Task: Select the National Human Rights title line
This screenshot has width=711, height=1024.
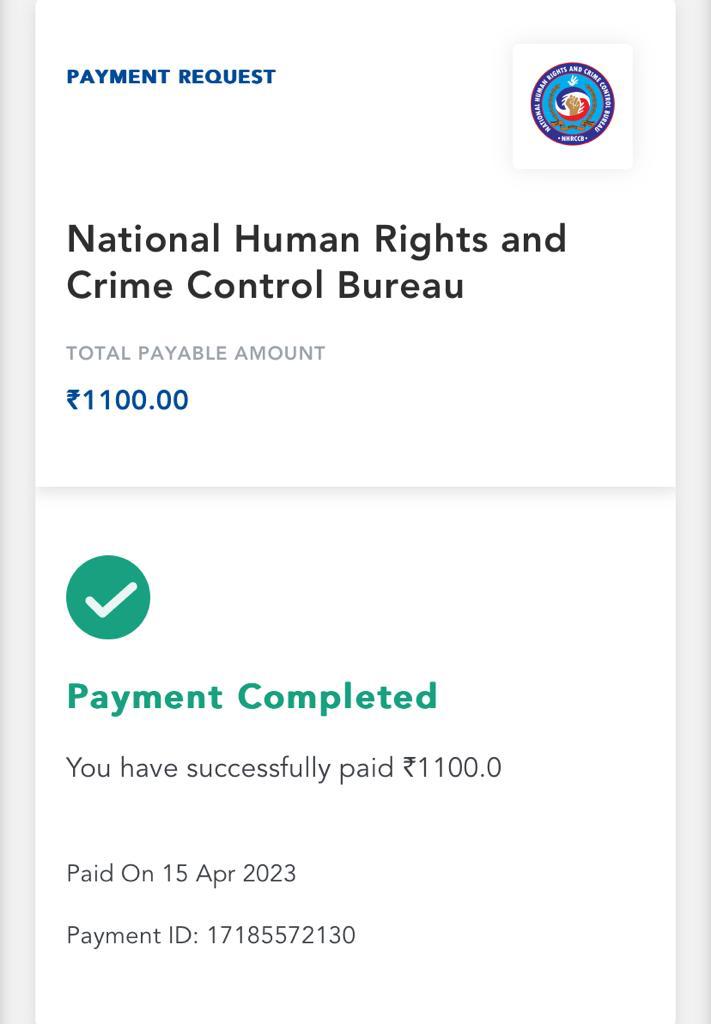Action: (316, 239)
